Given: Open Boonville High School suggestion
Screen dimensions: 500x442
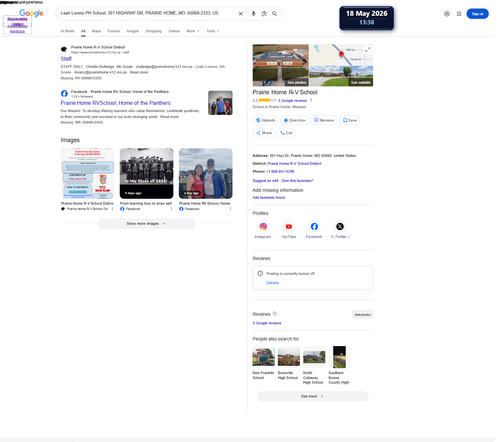Looking at the screenshot, I should pyautogui.click(x=288, y=363).
